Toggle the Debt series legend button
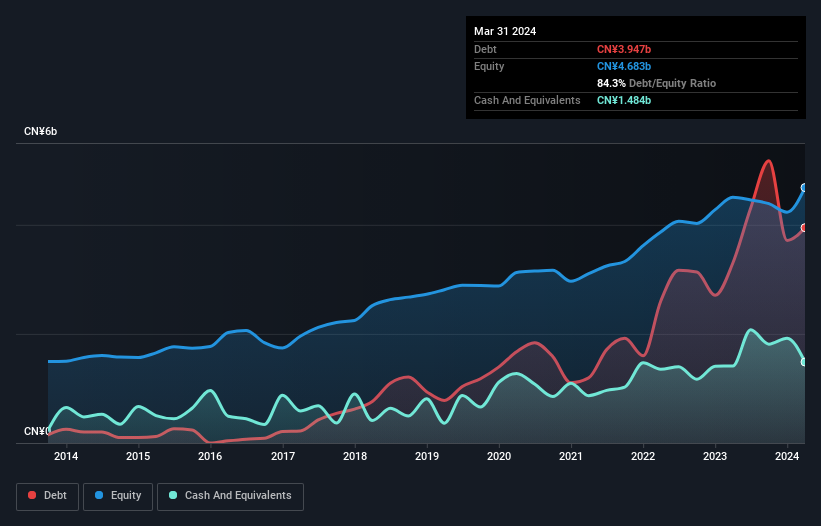The height and width of the screenshot is (526, 821). [x=47, y=496]
